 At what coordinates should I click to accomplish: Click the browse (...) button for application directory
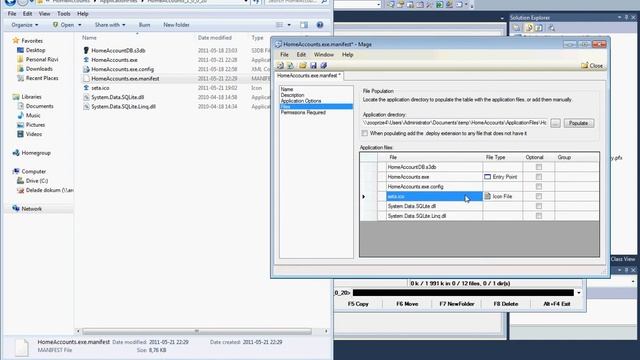[x=555, y=123]
